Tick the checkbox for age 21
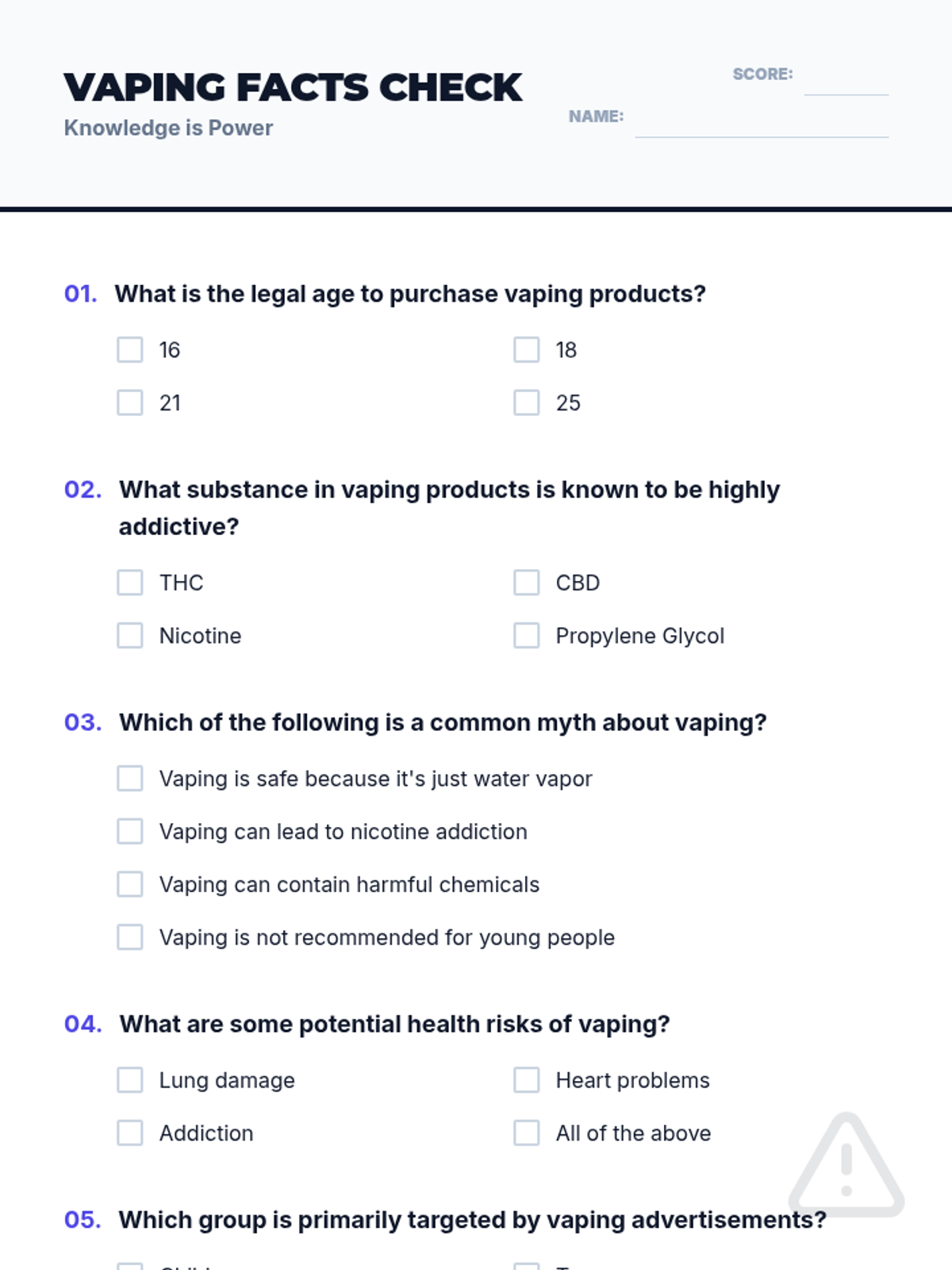Screen dimensions: 952x1270 (x=130, y=403)
